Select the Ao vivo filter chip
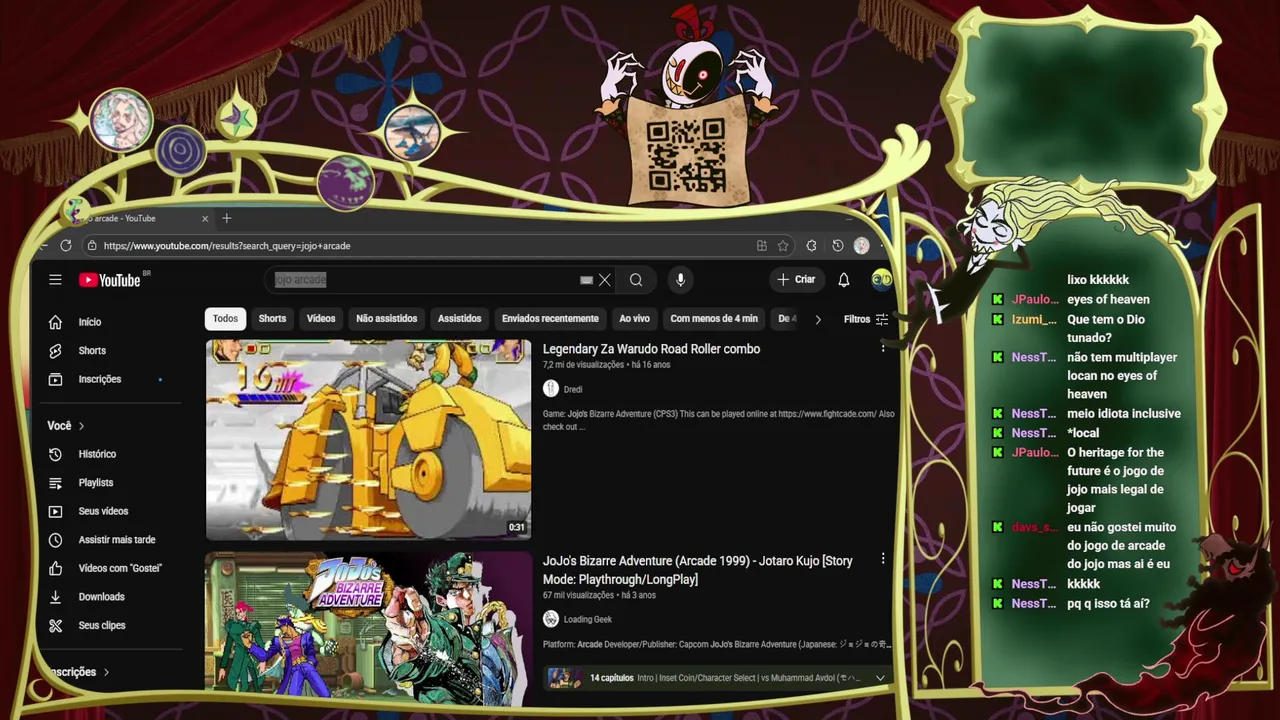Screen dimensions: 1280x720 click(x=634, y=319)
